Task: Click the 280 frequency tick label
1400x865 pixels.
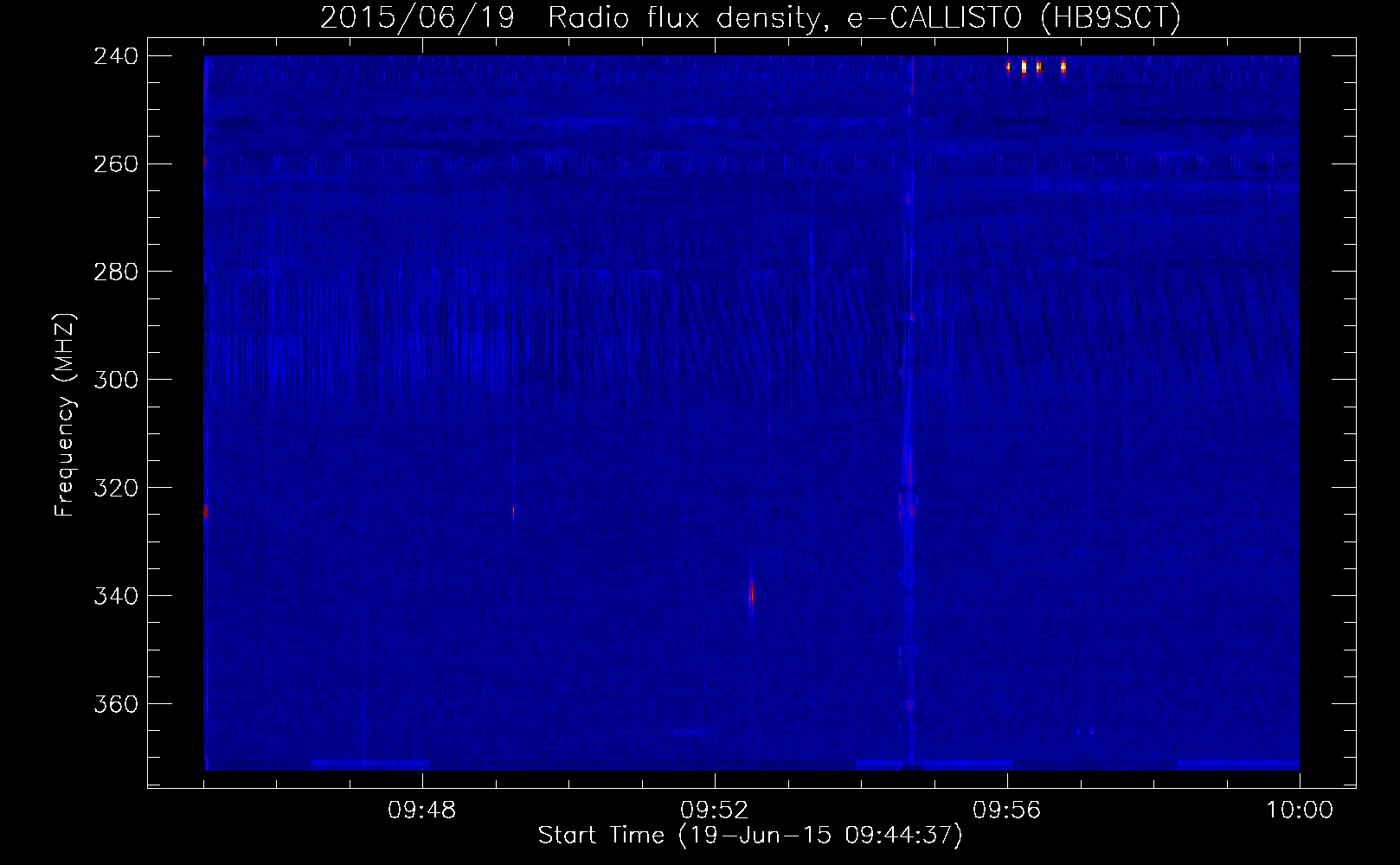Action: pyautogui.click(x=116, y=272)
